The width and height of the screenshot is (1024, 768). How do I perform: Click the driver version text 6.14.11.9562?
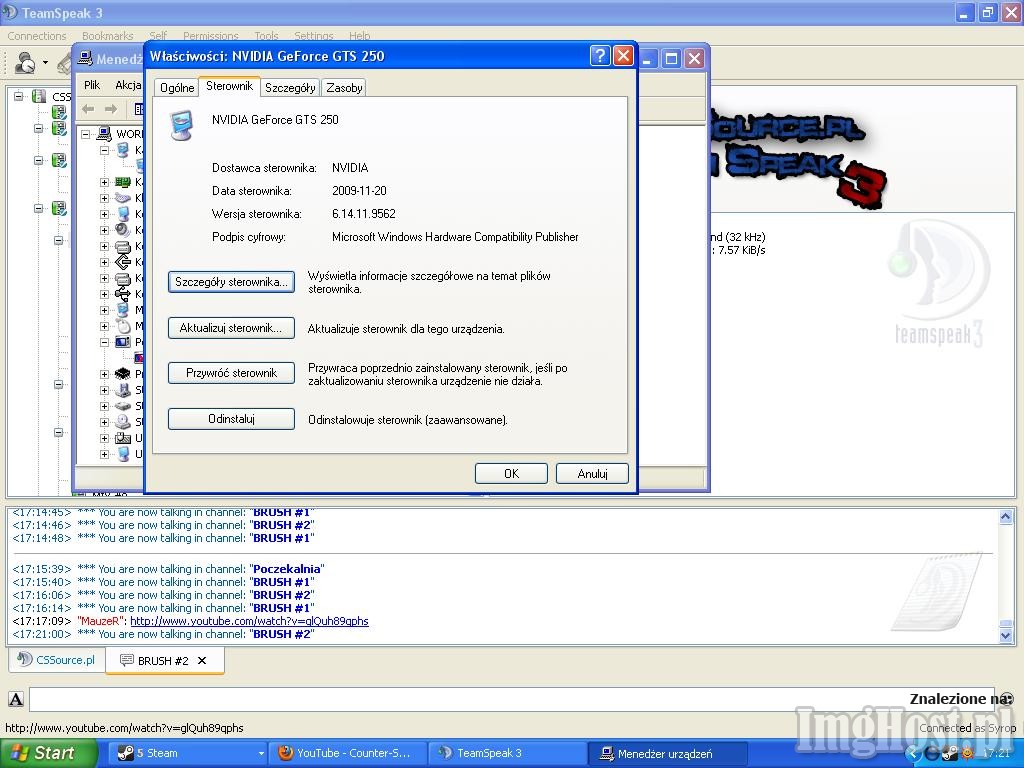click(x=364, y=214)
